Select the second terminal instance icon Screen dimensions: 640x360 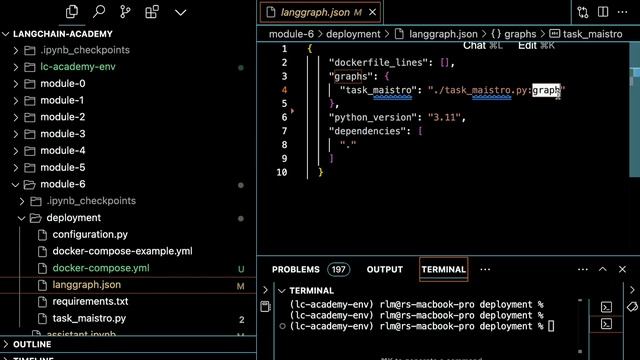(606, 324)
